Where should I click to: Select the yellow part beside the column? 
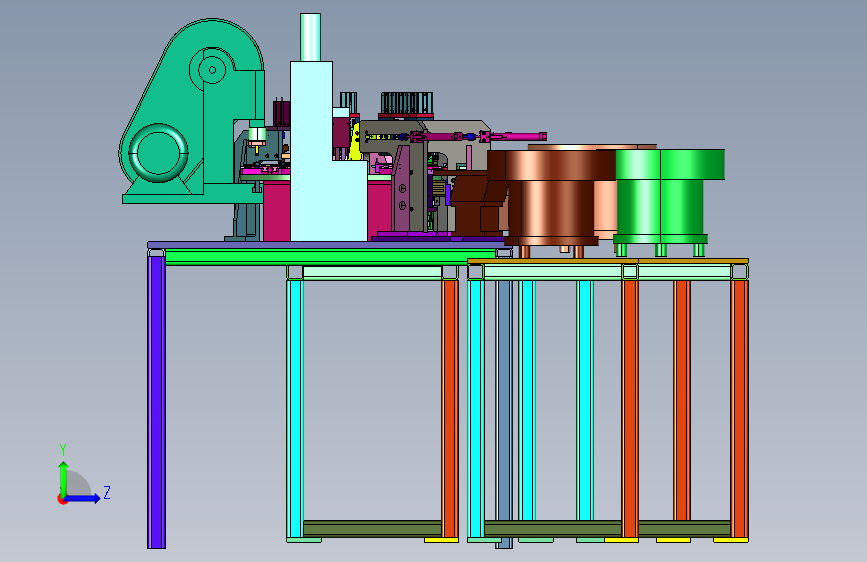(x=355, y=145)
